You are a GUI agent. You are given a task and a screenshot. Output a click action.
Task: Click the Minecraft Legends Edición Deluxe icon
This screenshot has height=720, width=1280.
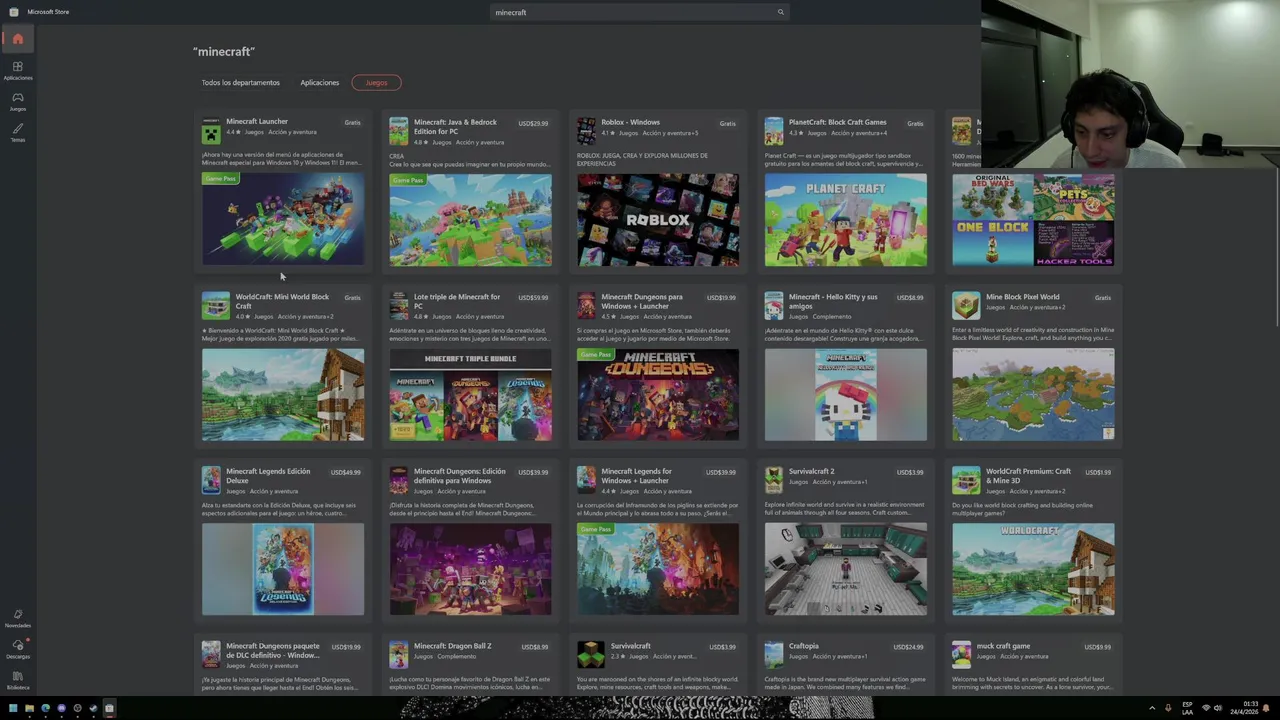211,480
